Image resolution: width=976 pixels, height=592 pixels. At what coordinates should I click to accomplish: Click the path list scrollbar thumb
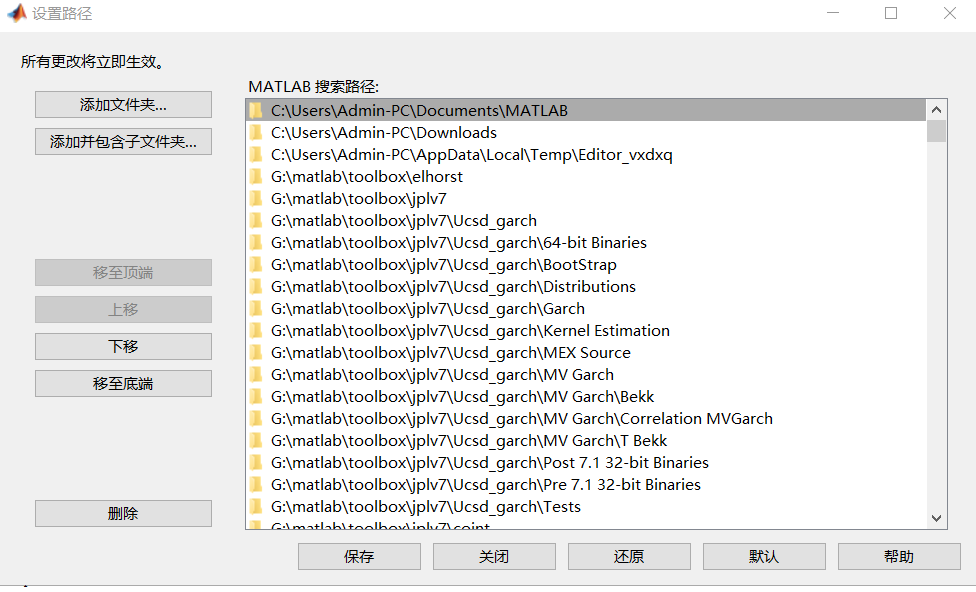click(x=936, y=131)
